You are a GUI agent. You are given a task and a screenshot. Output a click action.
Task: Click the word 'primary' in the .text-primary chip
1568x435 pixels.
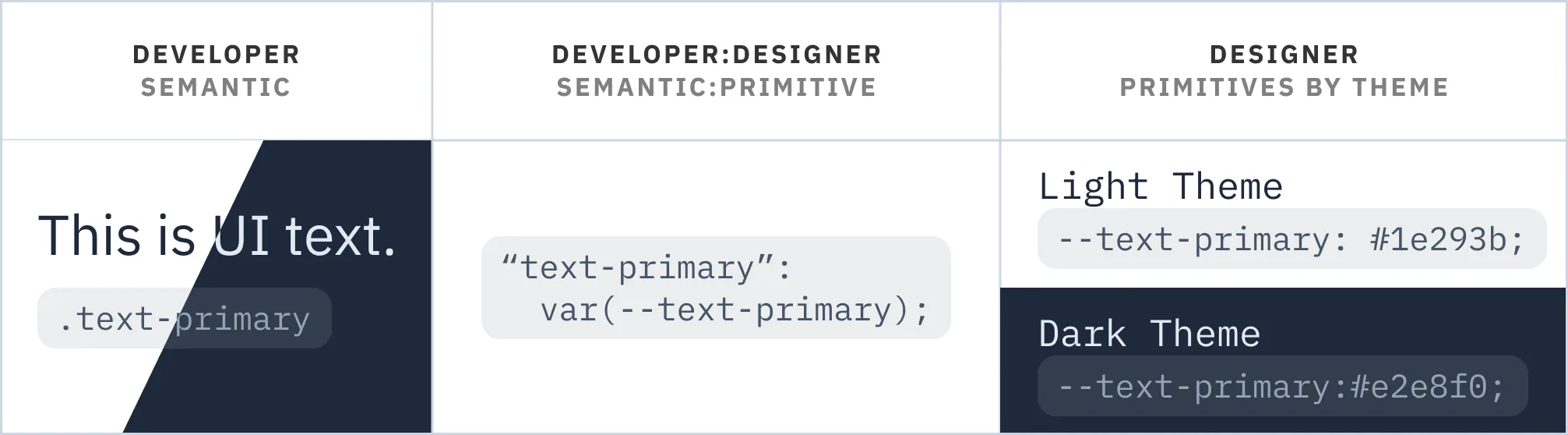point(242,320)
